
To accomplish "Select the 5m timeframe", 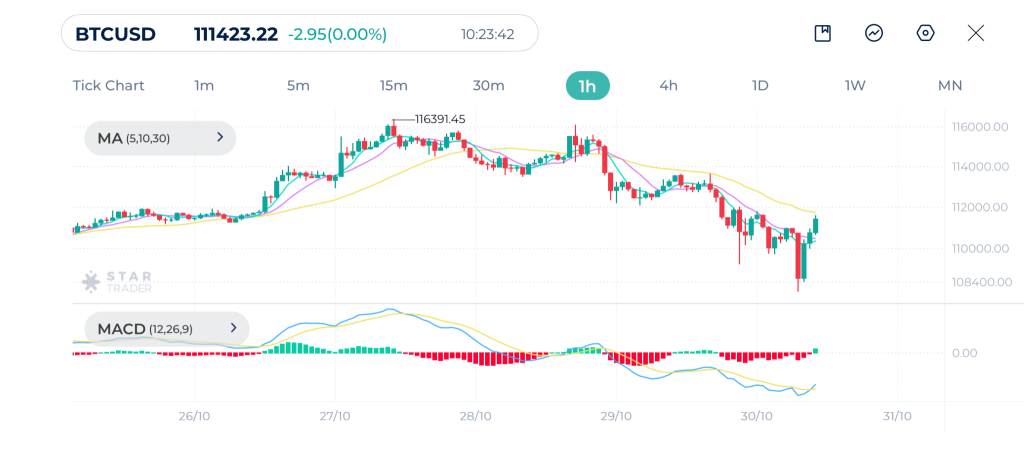I will [298, 86].
